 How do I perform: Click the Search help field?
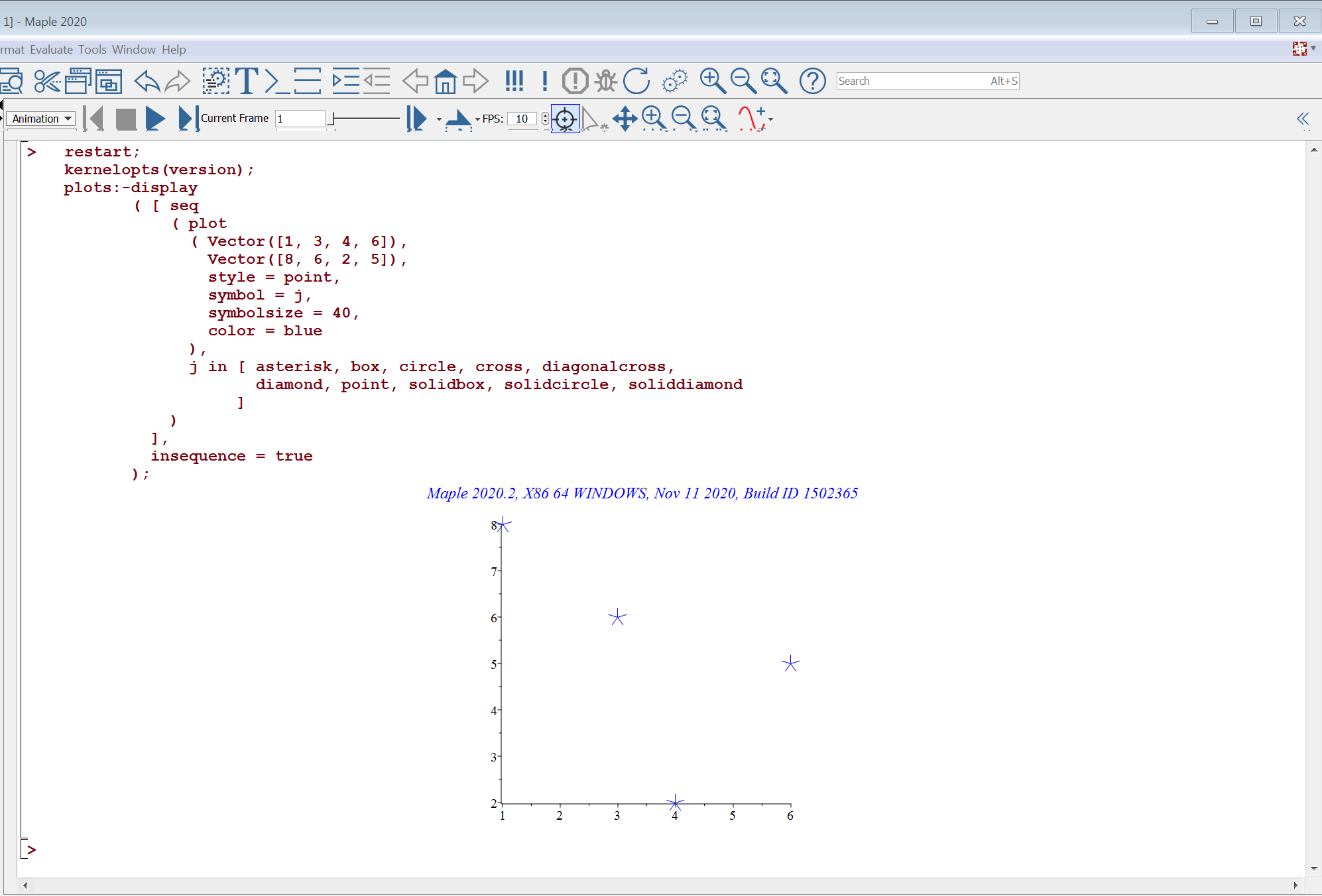pos(928,81)
